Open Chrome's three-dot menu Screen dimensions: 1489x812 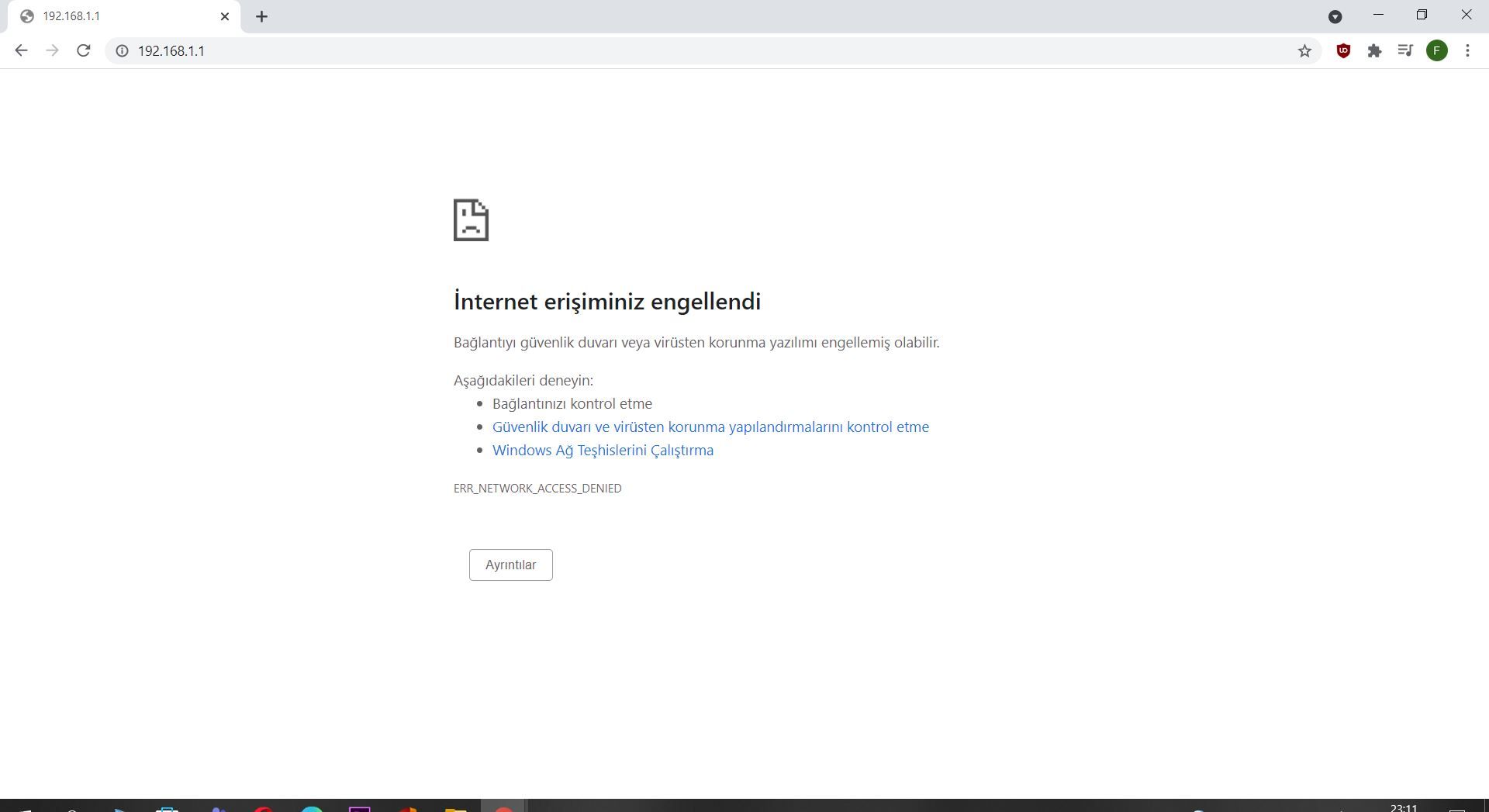click(1467, 50)
